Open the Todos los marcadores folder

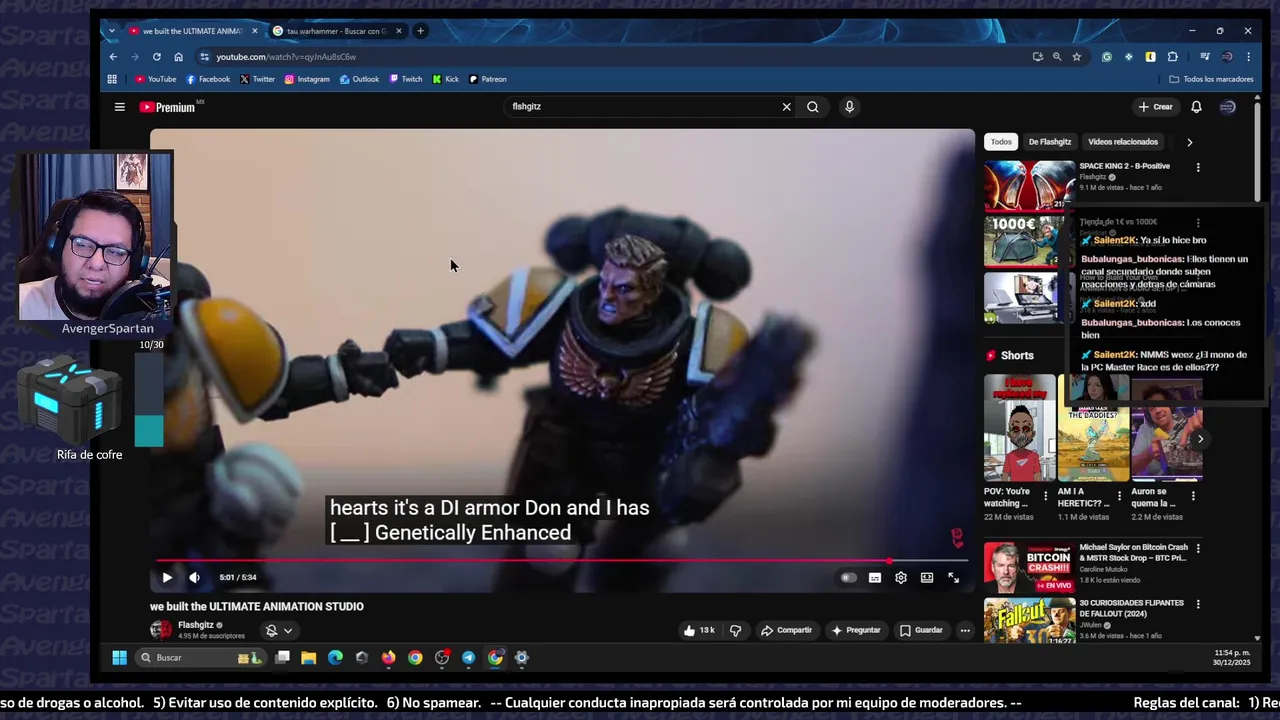(x=1211, y=79)
